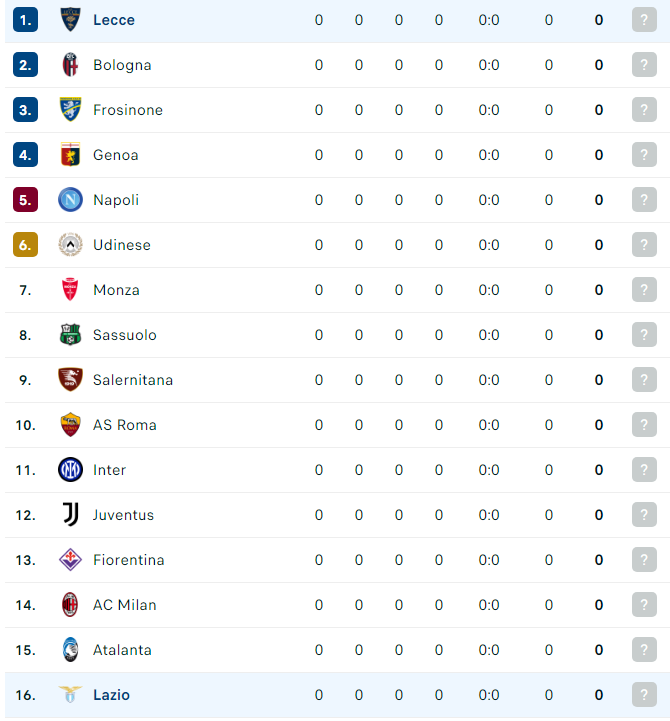
Task: Click the Lazio eagle logo
Action: click(x=70, y=694)
